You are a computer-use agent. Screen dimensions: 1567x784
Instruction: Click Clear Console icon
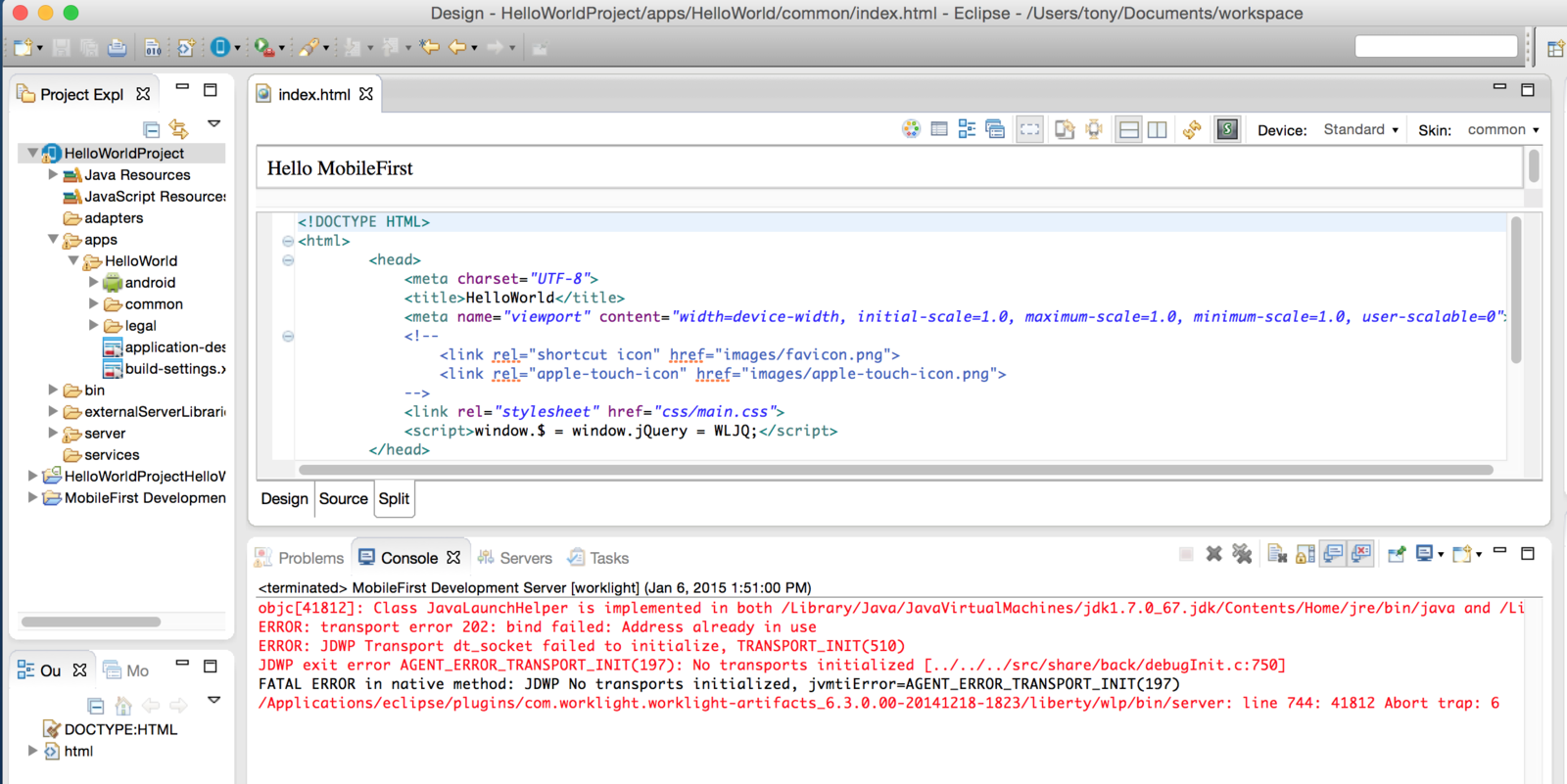click(1277, 554)
